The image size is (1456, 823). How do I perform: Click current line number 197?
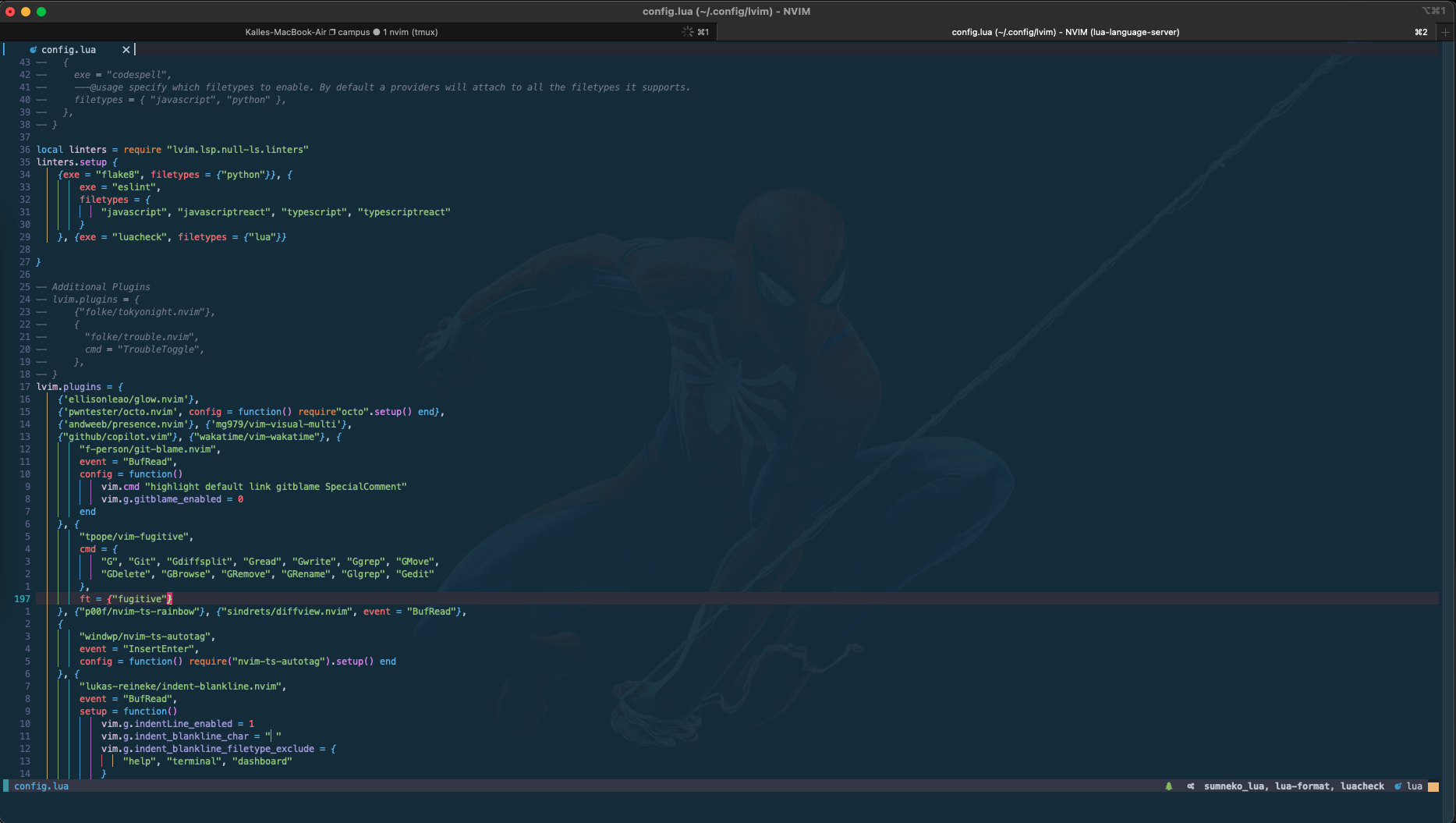click(x=22, y=599)
